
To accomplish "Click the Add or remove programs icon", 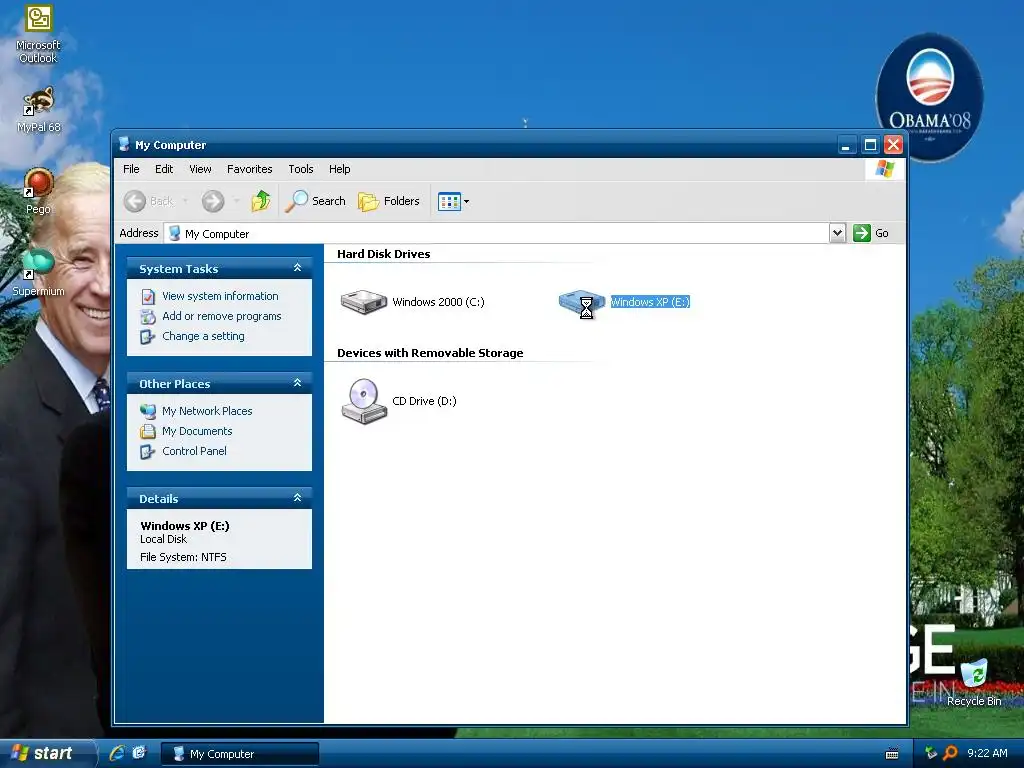I will (148, 317).
